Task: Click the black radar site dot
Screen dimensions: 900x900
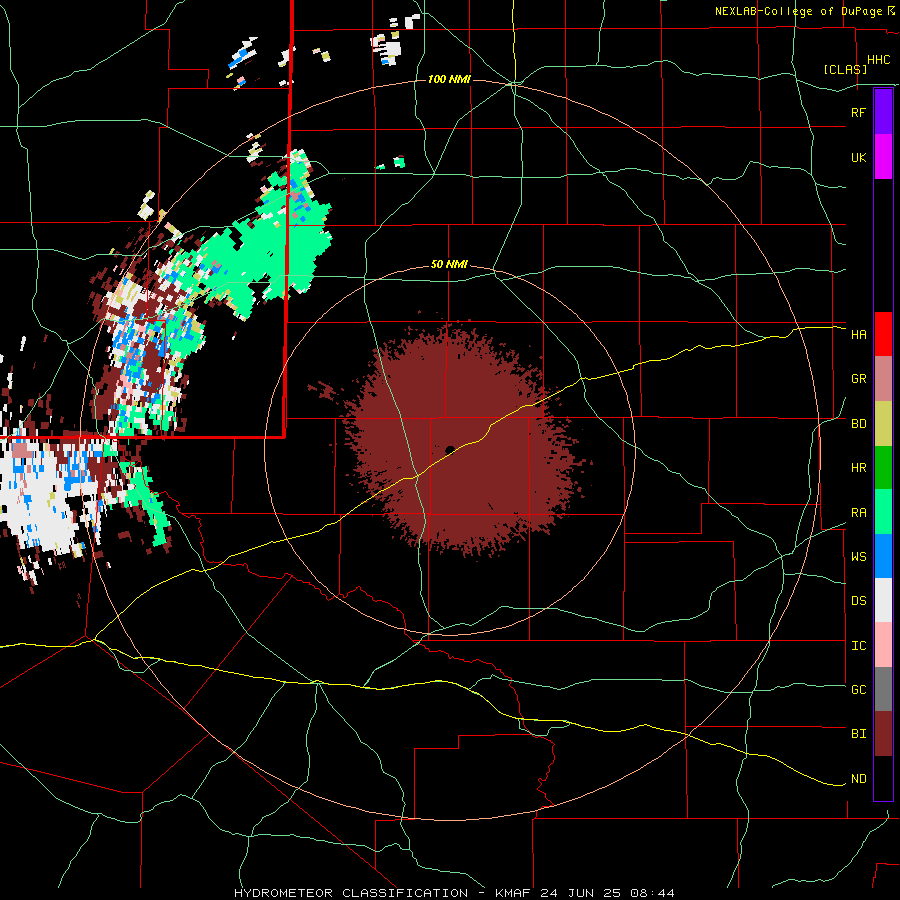Action: tap(450, 449)
